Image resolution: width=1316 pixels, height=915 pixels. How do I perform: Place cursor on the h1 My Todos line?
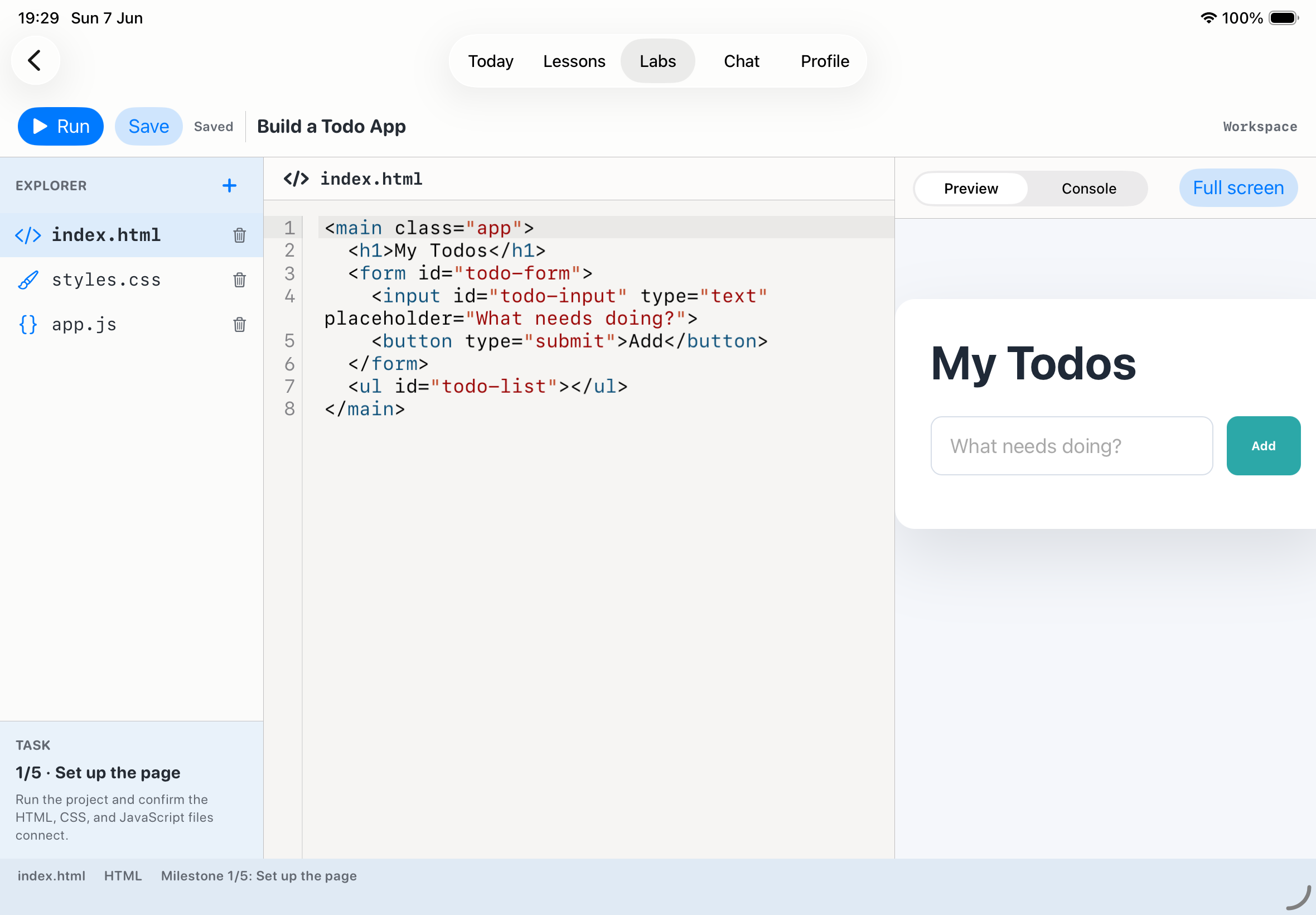[446, 251]
